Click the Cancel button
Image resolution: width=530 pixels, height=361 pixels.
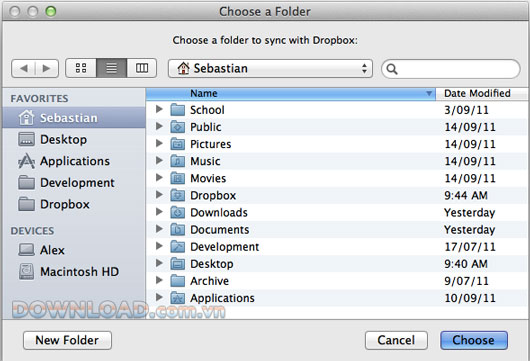[396, 340]
